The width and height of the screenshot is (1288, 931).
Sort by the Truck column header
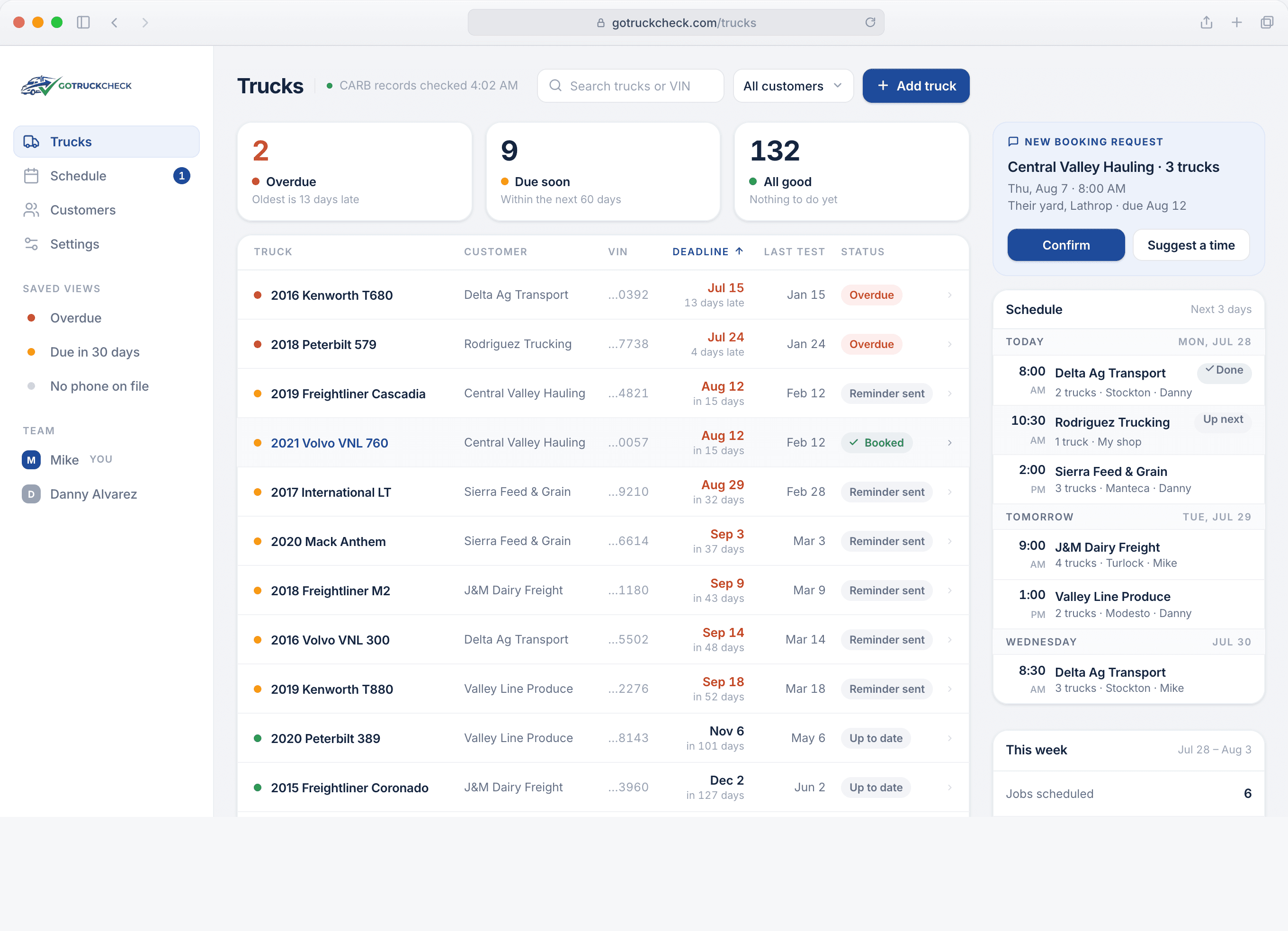click(273, 251)
